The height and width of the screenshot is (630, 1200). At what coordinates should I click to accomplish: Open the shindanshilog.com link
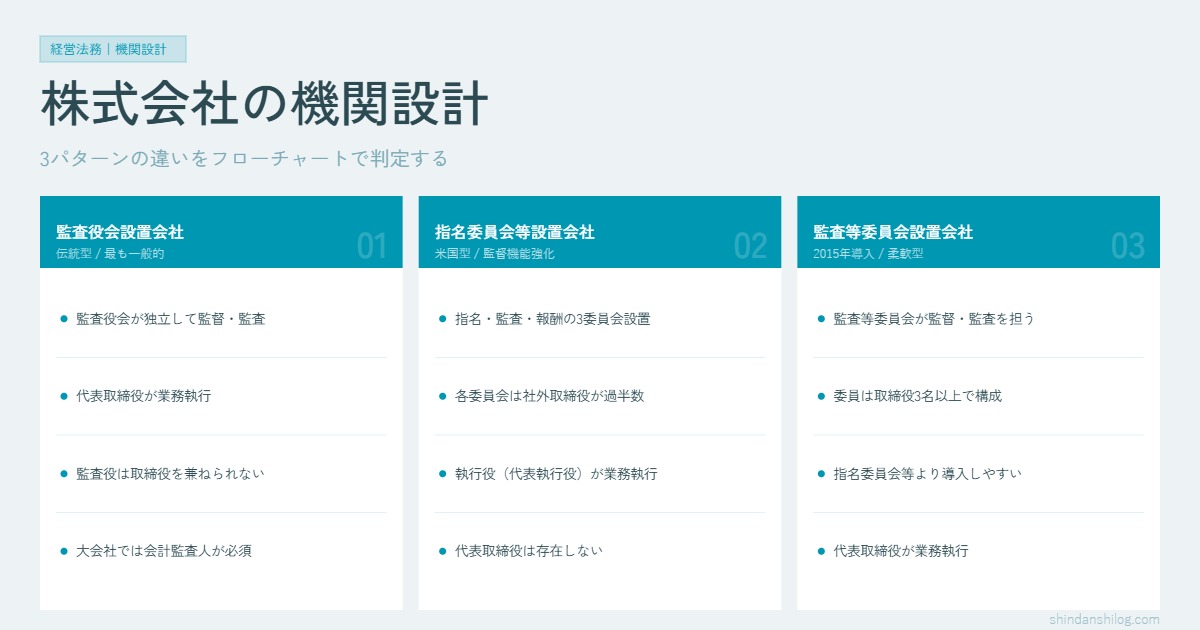pos(1104,619)
